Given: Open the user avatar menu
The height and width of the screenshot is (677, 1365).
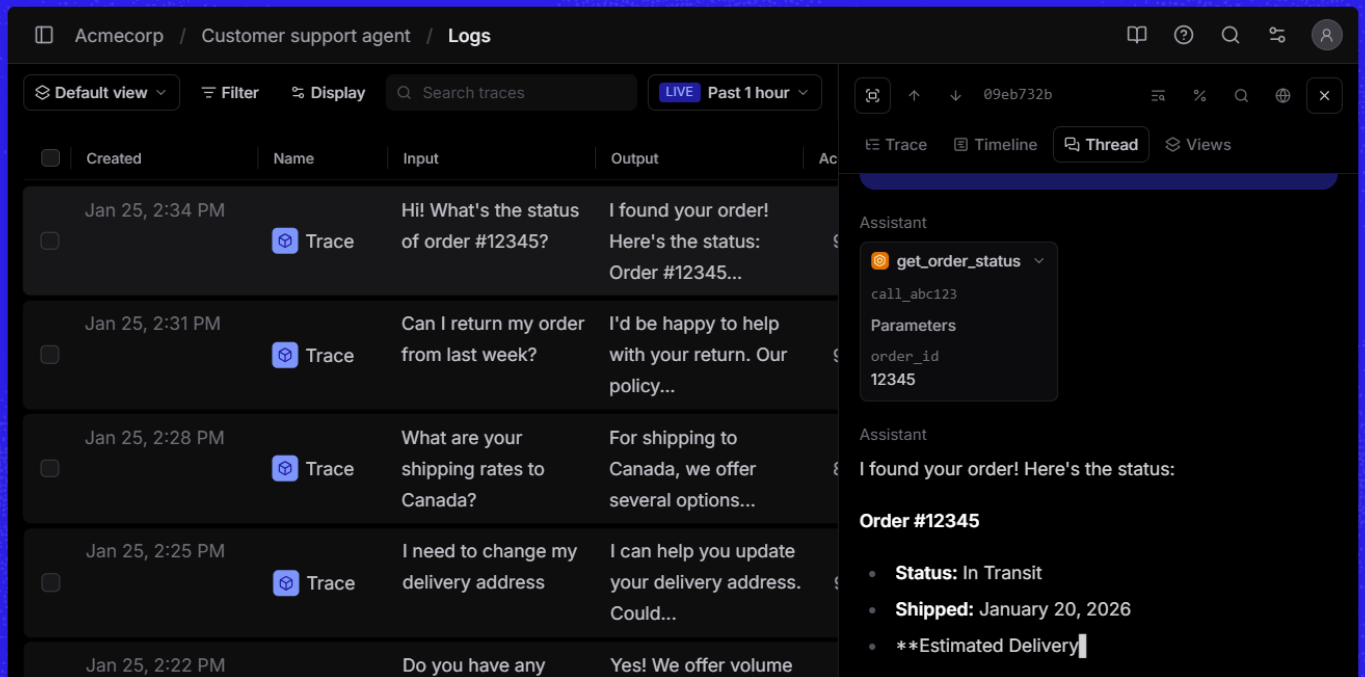Looking at the screenshot, I should 1327,35.
